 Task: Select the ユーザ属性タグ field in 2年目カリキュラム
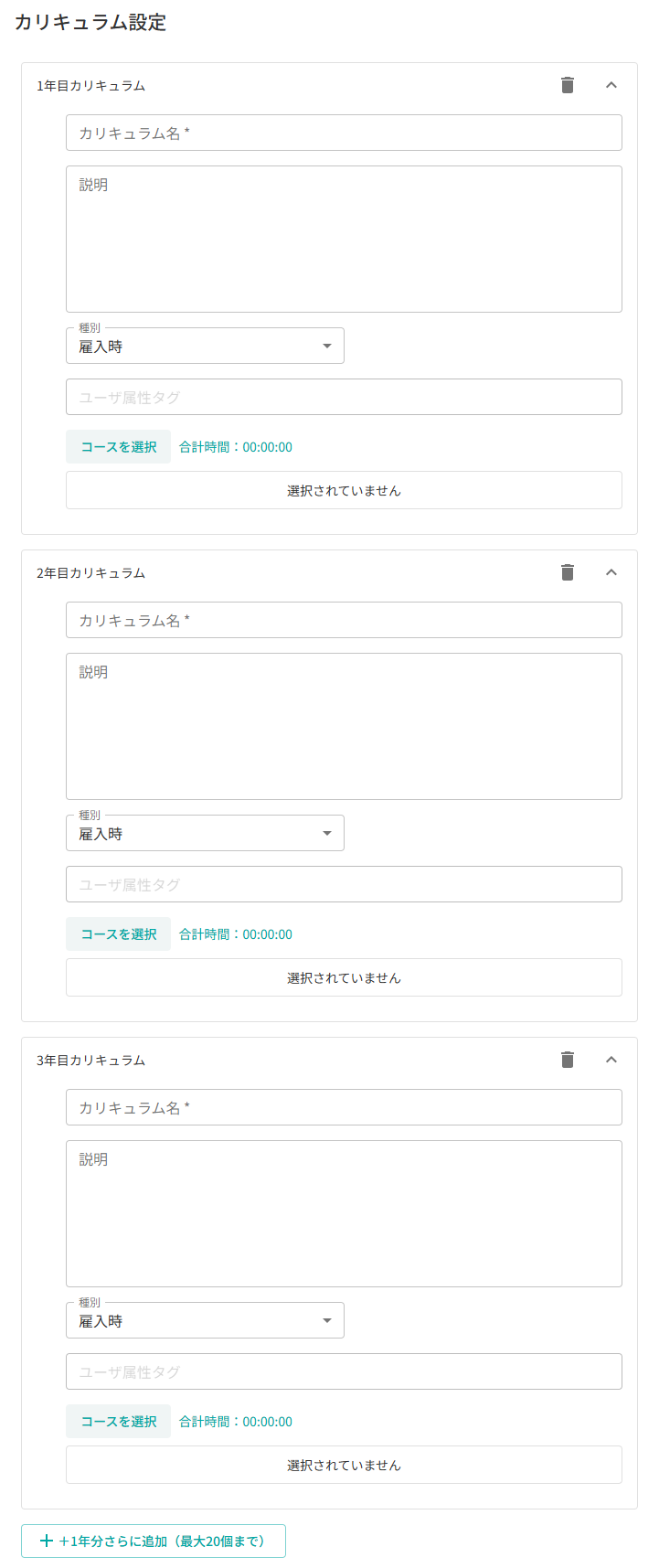(x=344, y=884)
